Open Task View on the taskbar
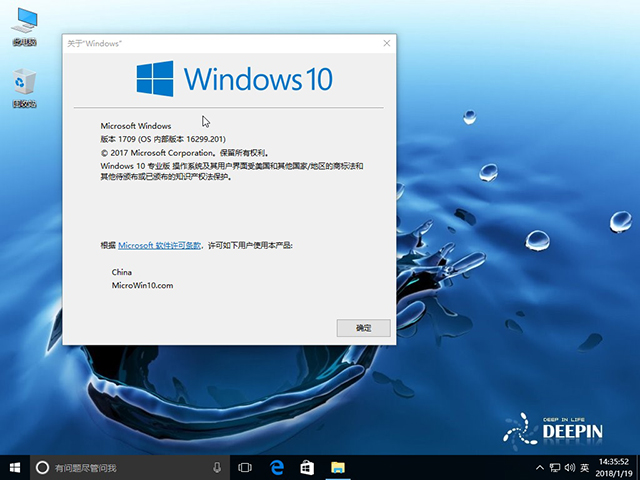Screen dimensions: 640x480 (x=245, y=467)
